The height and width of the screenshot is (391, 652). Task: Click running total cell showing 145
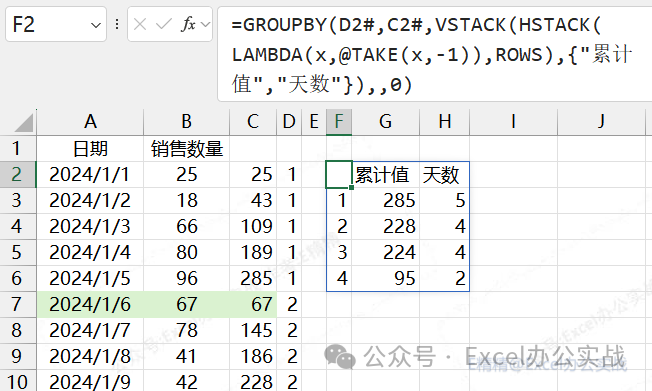[253, 331]
